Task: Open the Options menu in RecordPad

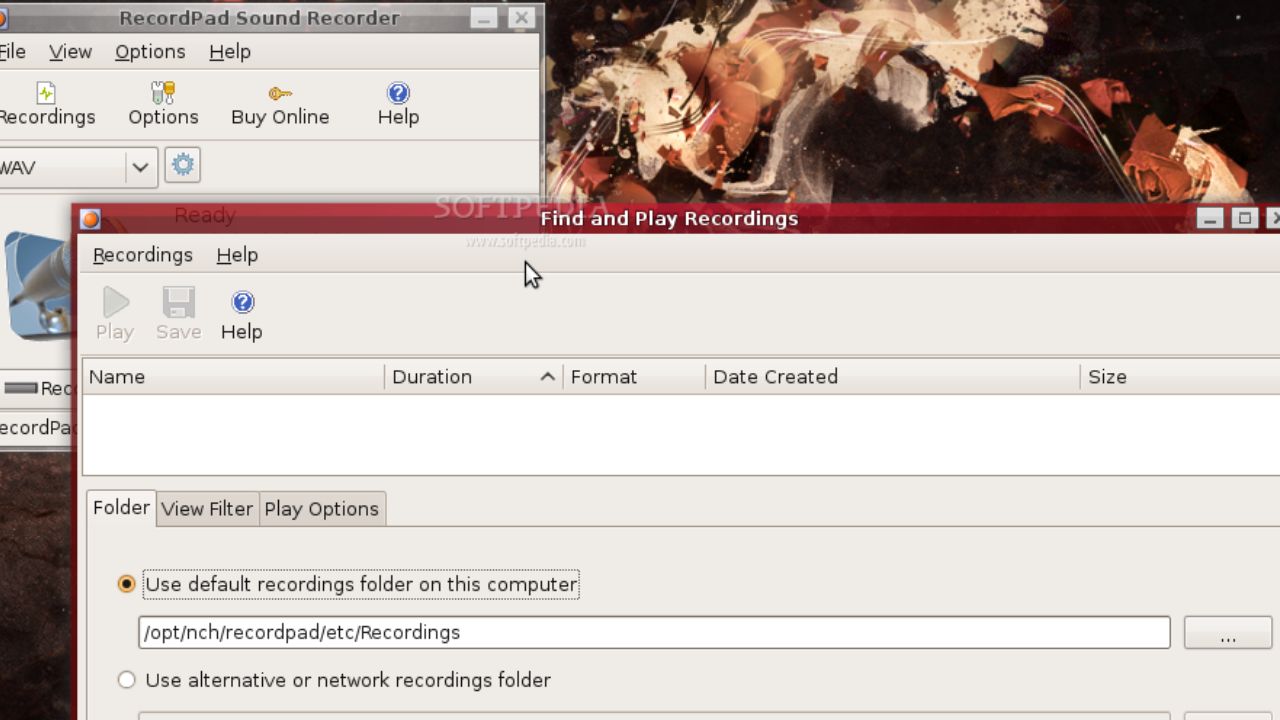Action: [150, 52]
